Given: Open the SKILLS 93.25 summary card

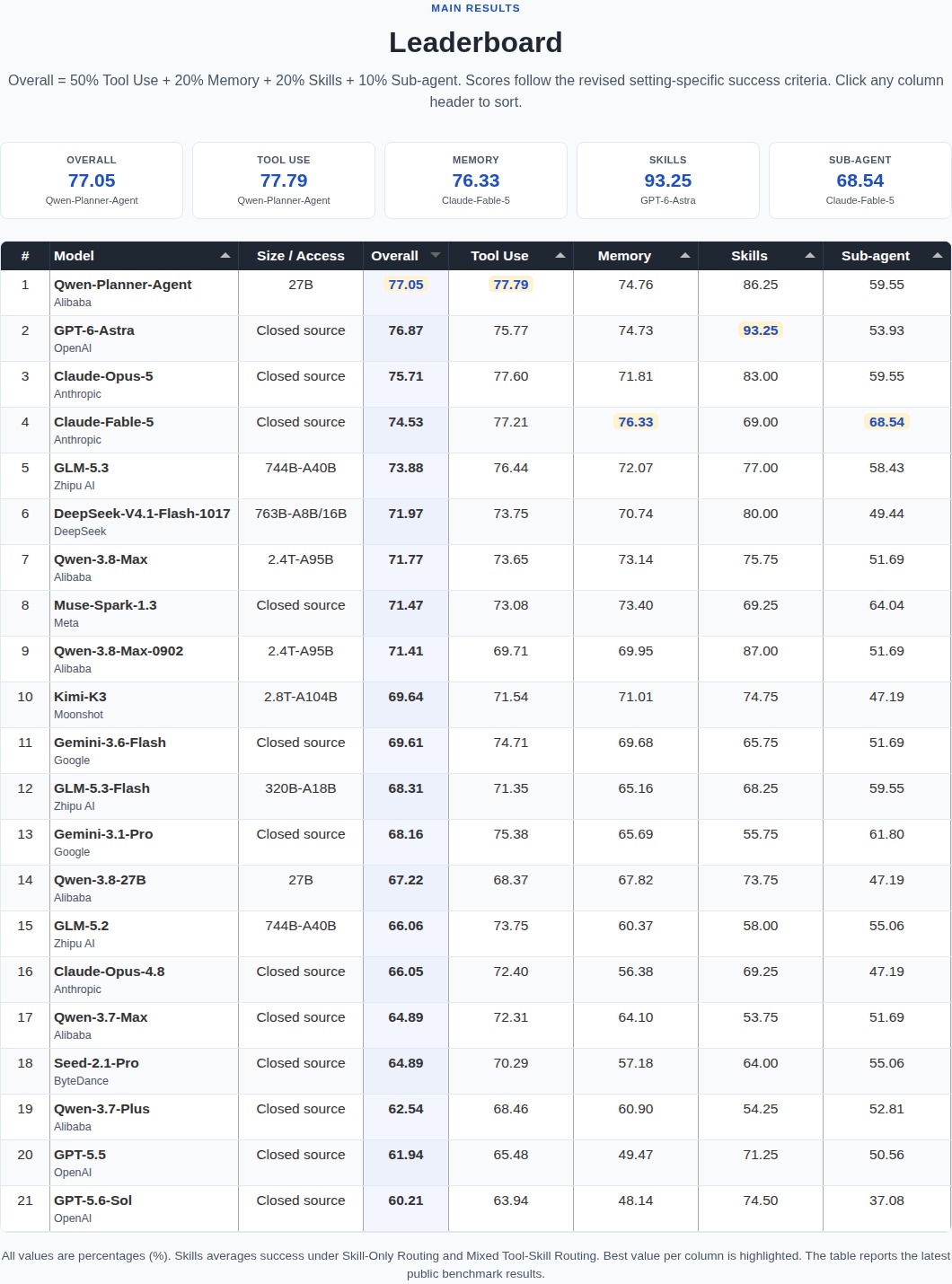Looking at the screenshot, I should pos(668,180).
